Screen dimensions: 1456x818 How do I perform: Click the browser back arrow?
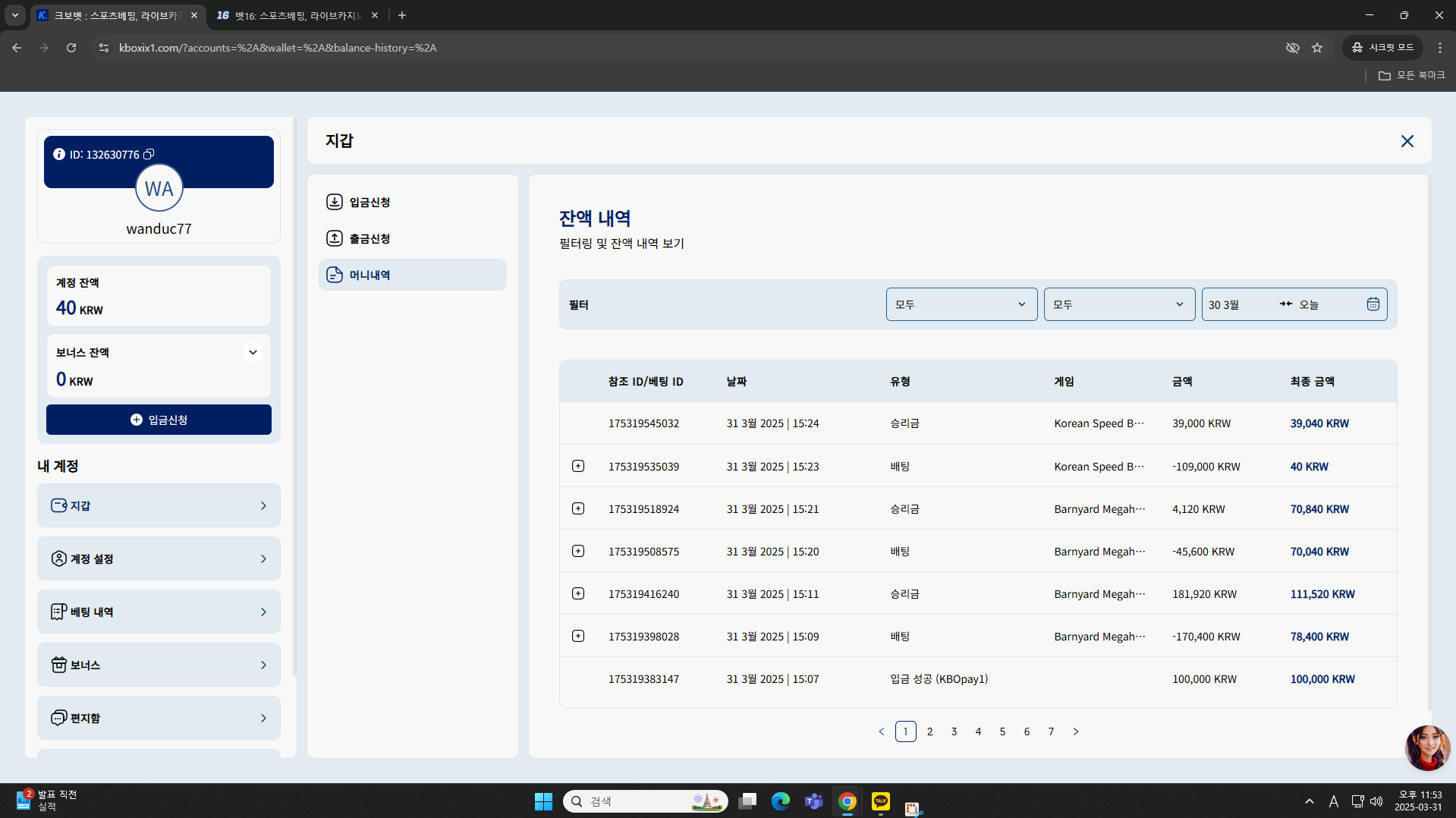pos(17,48)
